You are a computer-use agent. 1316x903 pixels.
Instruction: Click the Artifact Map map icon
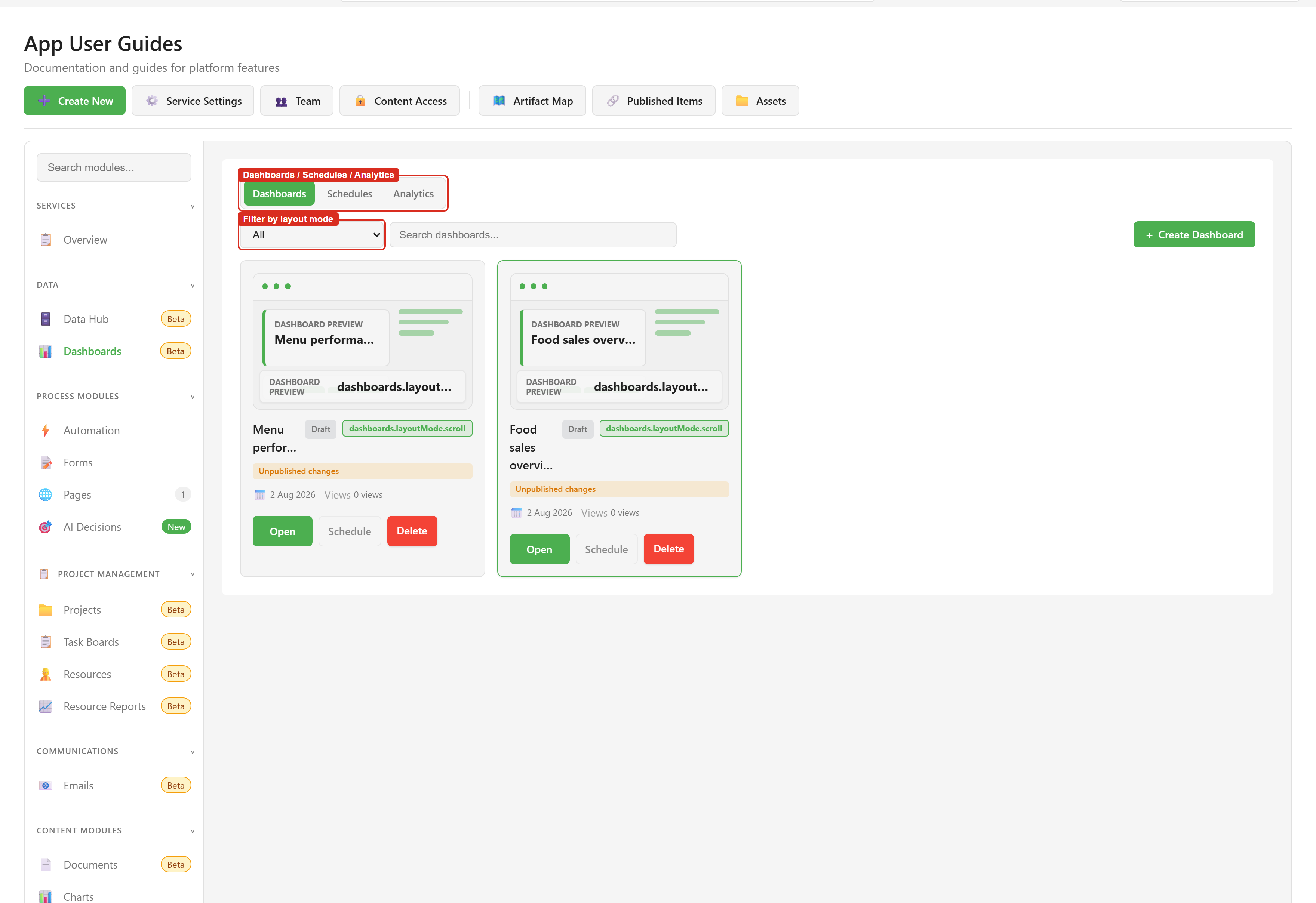coord(499,101)
